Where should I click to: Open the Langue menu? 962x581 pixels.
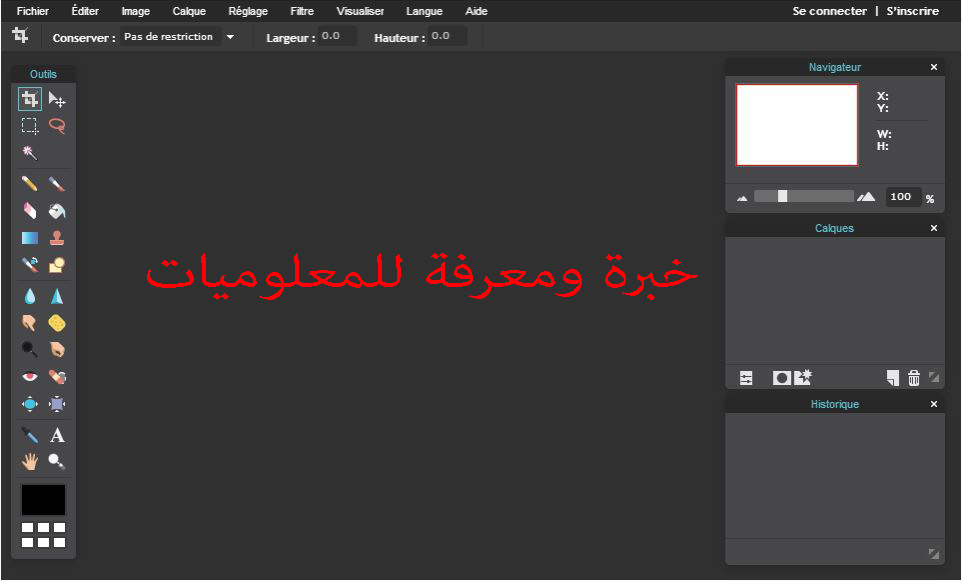424,11
